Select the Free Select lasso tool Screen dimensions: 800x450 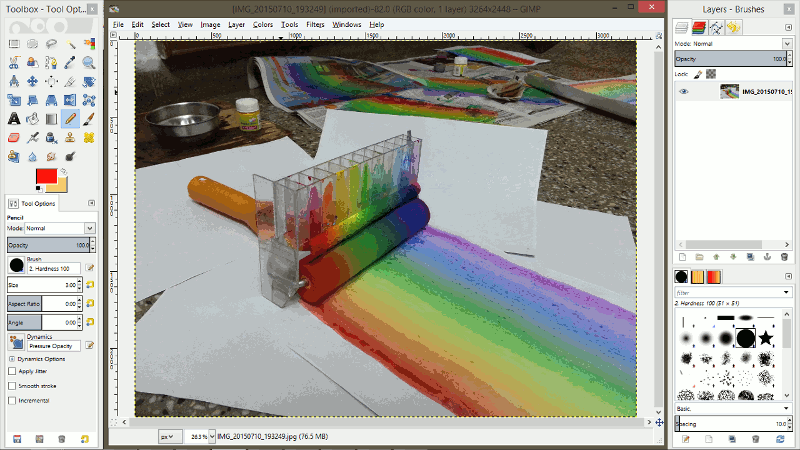(52, 44)
